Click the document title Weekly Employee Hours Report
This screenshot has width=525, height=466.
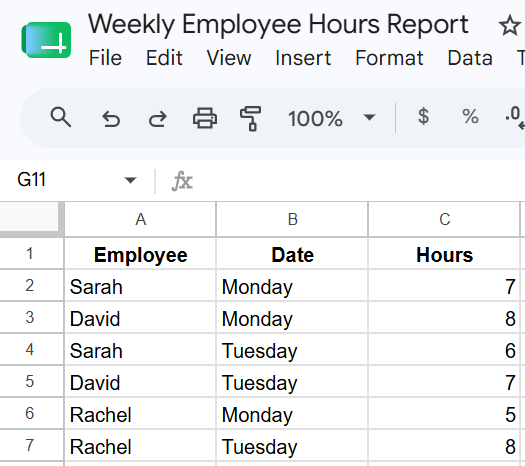click(x=278, y=25)
